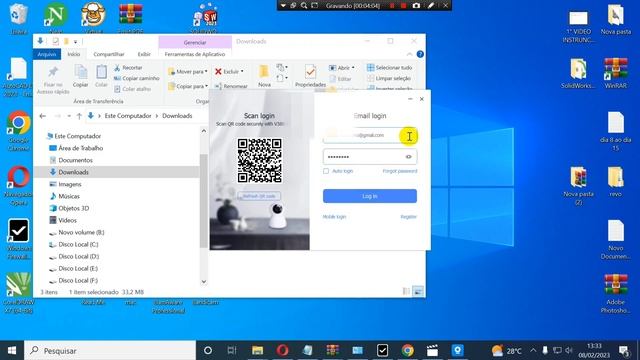This screenshot has width=640, height=360.
Task: Take screenshot with recorder camera icon
Action: click(416, 6)
